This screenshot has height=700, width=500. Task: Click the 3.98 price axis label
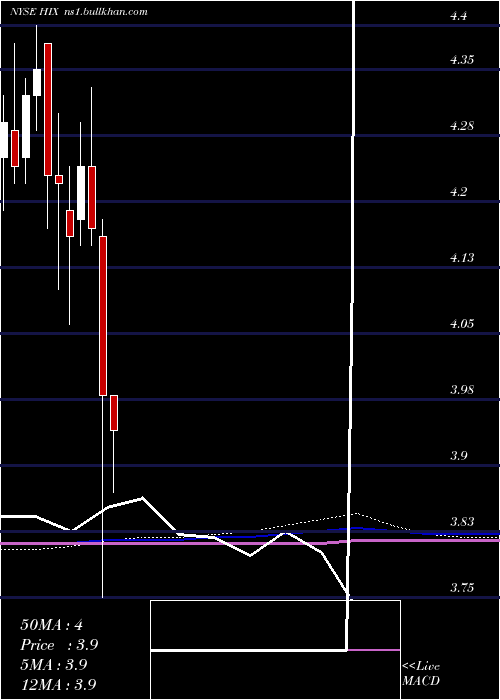(x=462, y=390)
